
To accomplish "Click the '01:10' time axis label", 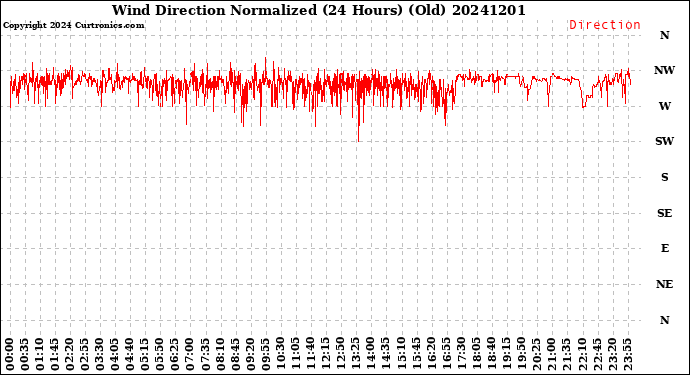I will (40, 354).
